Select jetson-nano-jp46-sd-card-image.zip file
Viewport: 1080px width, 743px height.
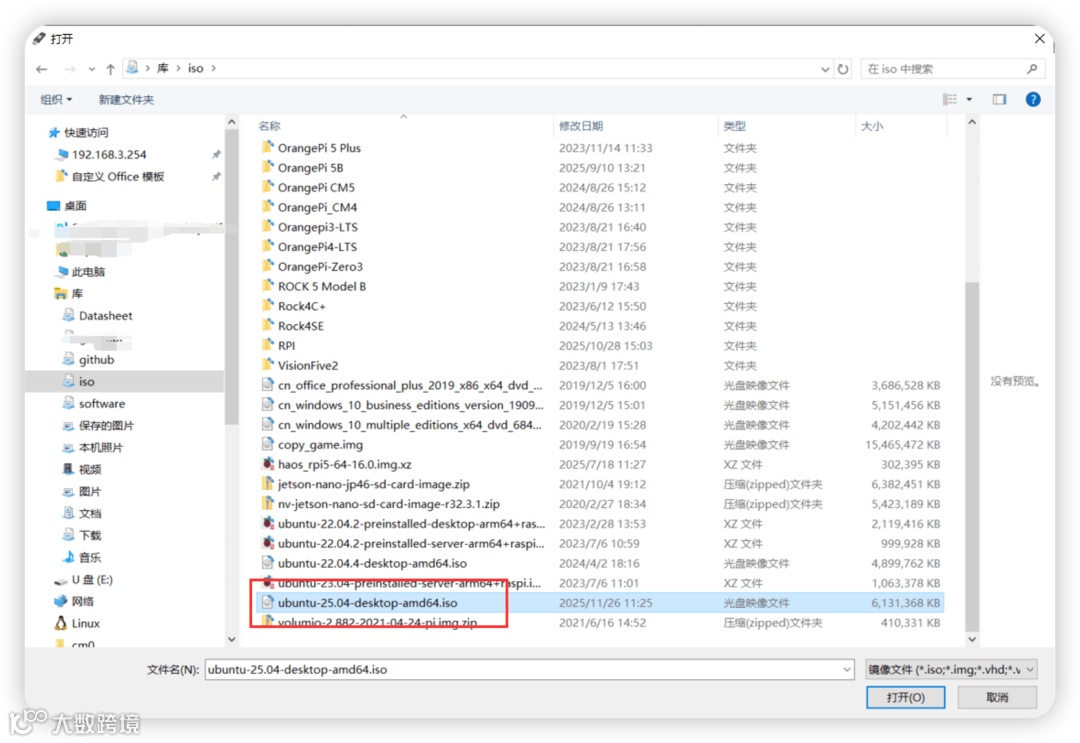tap(373, 485)
